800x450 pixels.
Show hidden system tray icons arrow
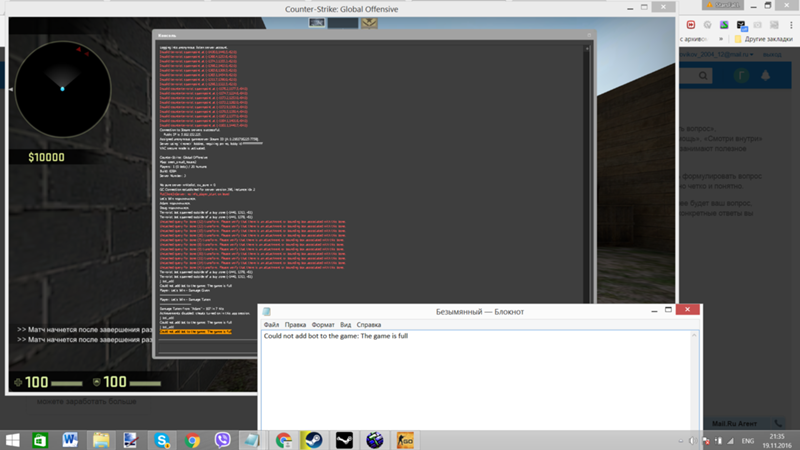681,441
